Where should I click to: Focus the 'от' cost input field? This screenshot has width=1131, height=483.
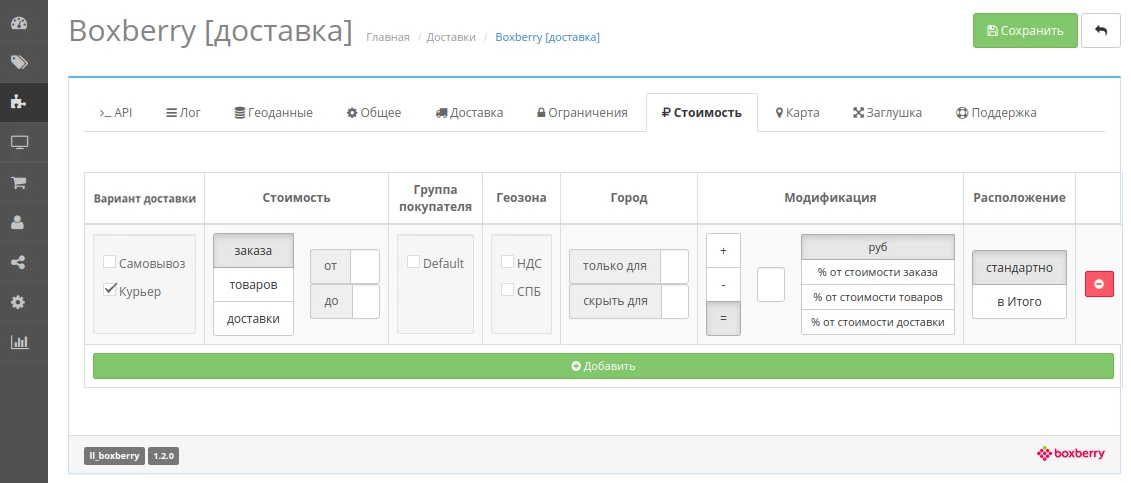click(365, 267)
